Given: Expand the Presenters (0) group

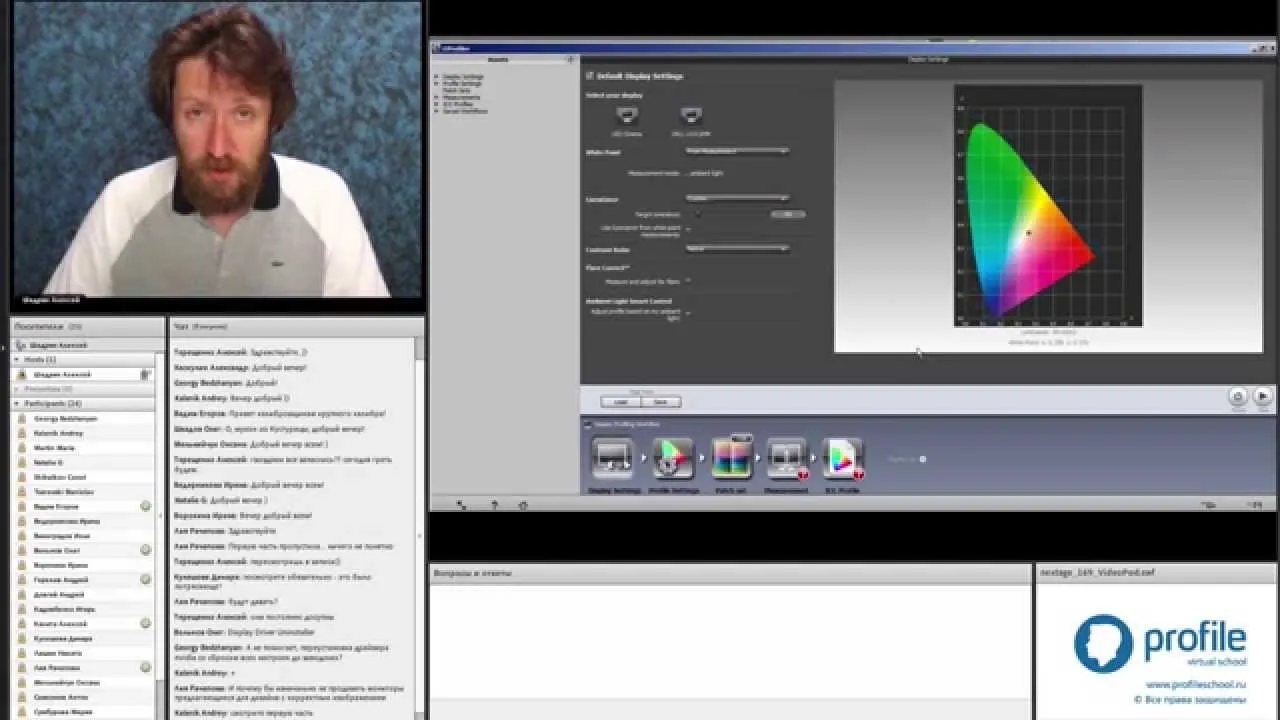Looking at the screenshot, I should (16, 388).
